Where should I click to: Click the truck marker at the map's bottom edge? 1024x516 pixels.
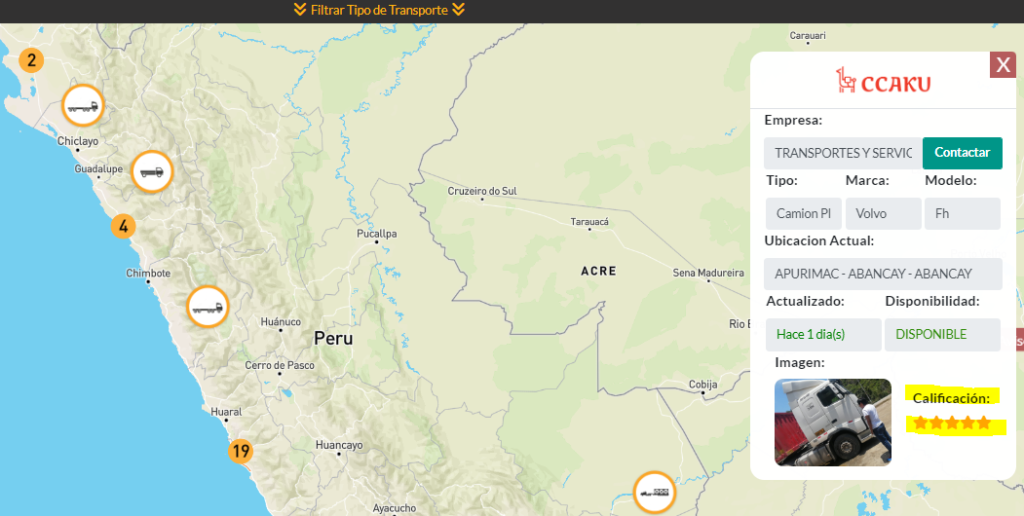tap(655, 492)
